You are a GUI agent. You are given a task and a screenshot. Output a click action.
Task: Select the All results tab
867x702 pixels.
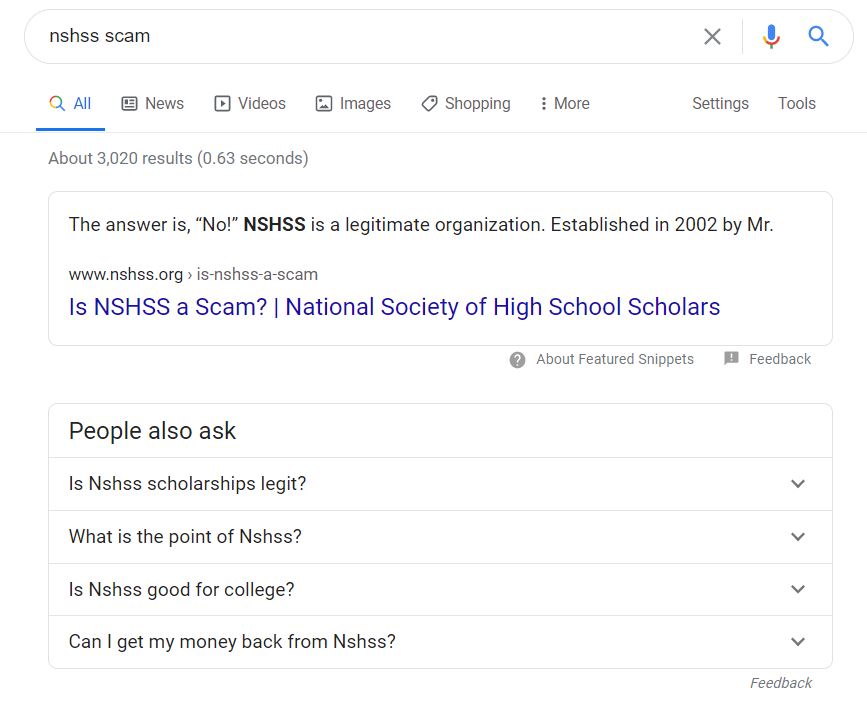(x=70, y=103)
